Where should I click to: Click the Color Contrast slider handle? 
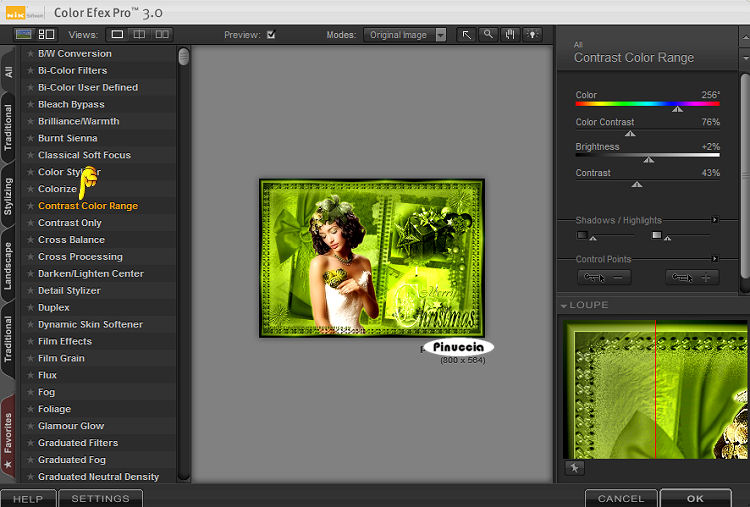pos(630,132)
